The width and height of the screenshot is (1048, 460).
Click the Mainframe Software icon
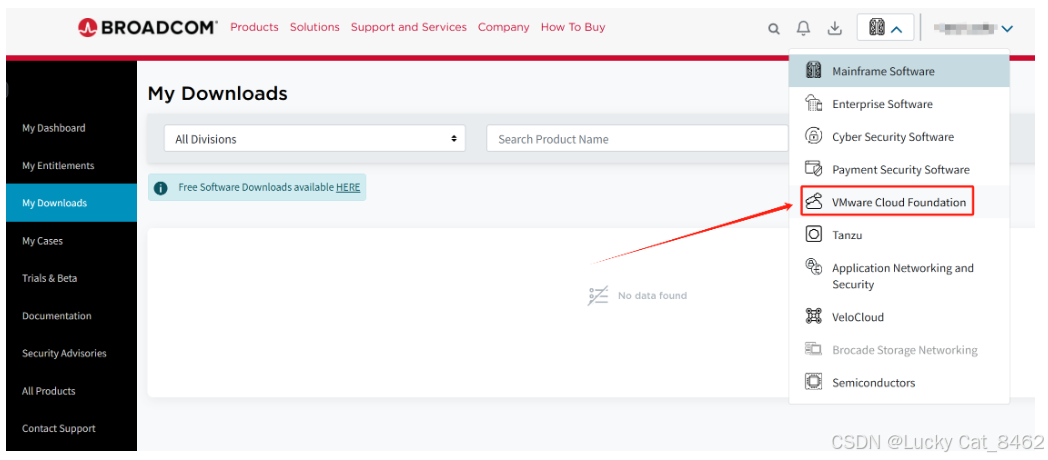pyautogui.click(x=813, y=71)
